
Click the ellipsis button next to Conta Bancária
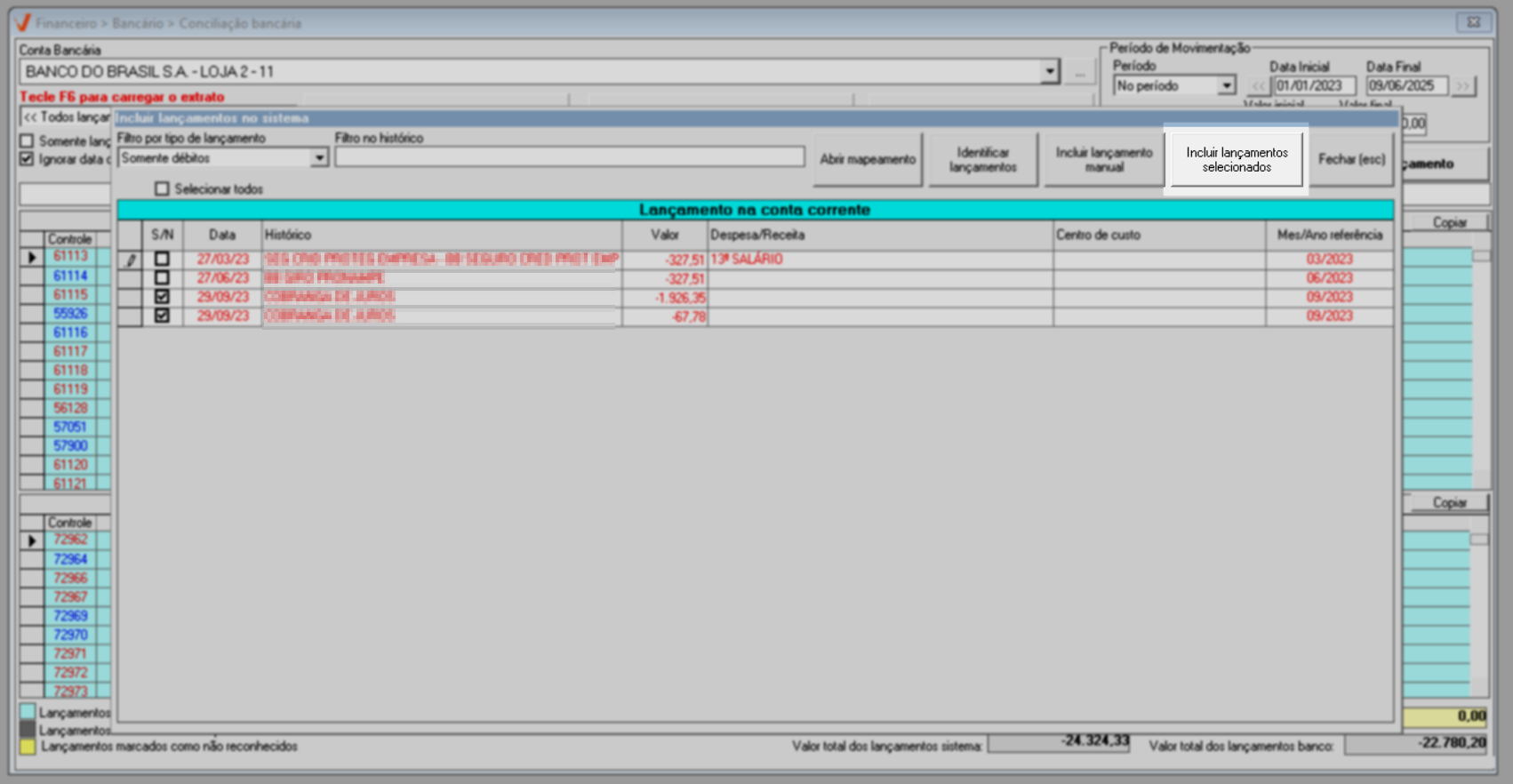[1079, 72]
